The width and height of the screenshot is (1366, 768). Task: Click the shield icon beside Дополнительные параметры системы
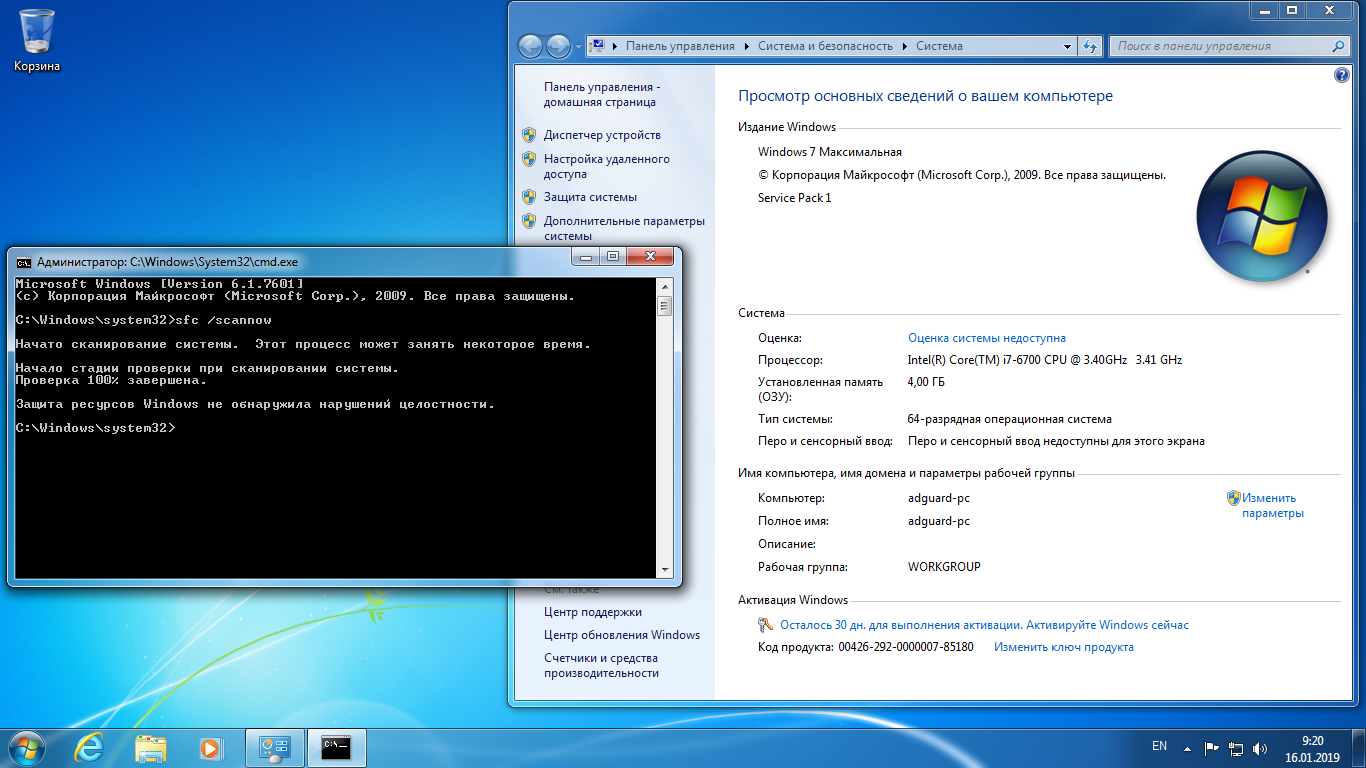pos(529,221)
